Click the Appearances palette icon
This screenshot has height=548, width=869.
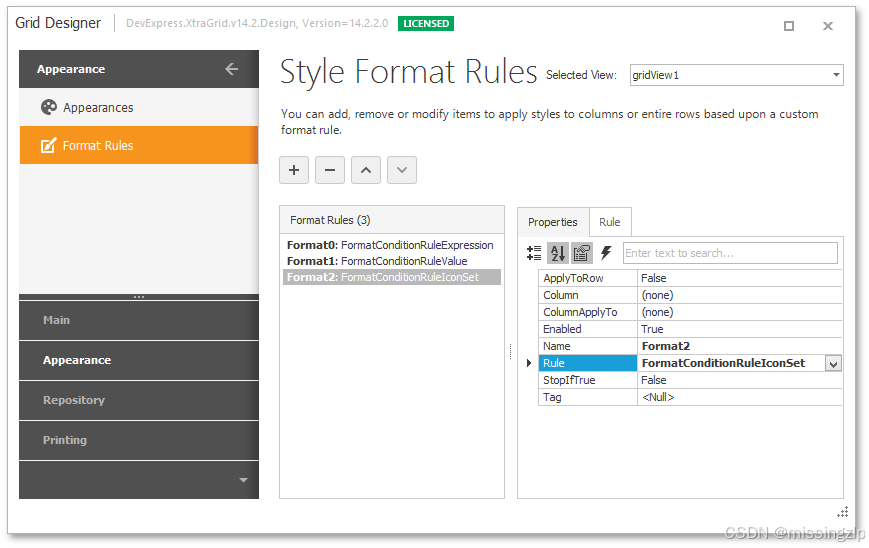49,107
